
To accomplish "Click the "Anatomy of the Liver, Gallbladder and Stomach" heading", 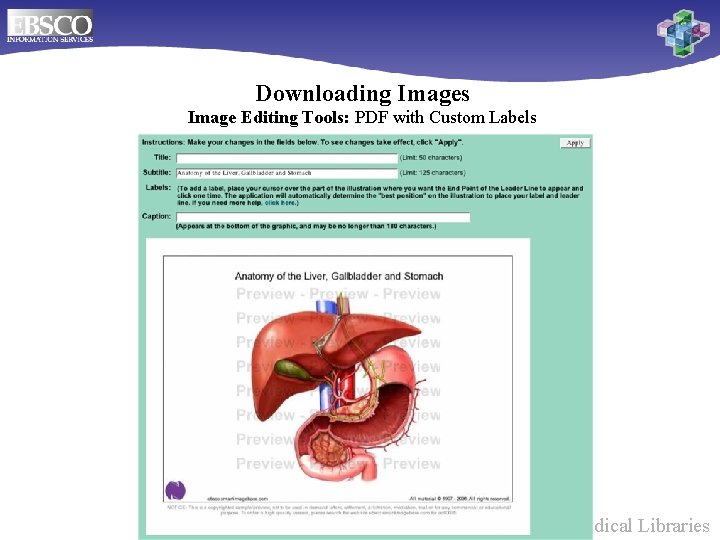I will 339,276.
